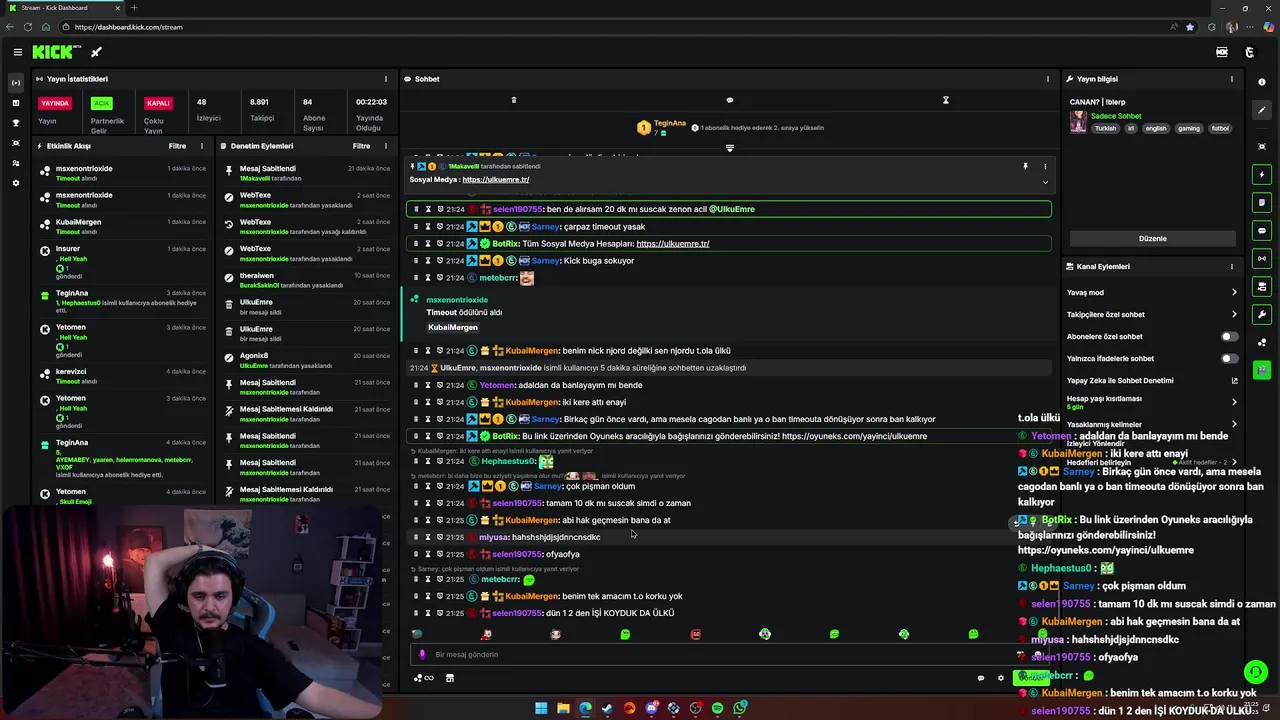This screenshot has height=720, width=1280.
Task: Toggle Abonelere özel sohbet switch
Action: (1229, 337)
